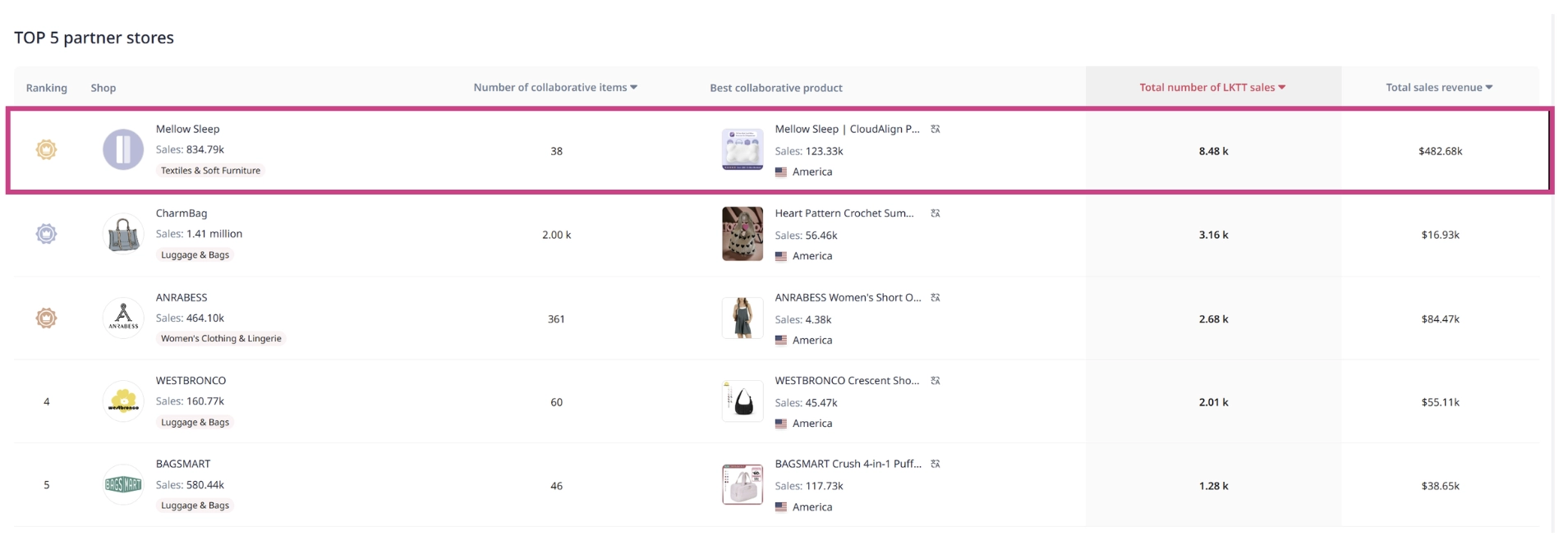The image size is (1568, 559).
Task: Click the TOP 5 partner stores heading
Action: pyautogui.click(x=94, y=38)
